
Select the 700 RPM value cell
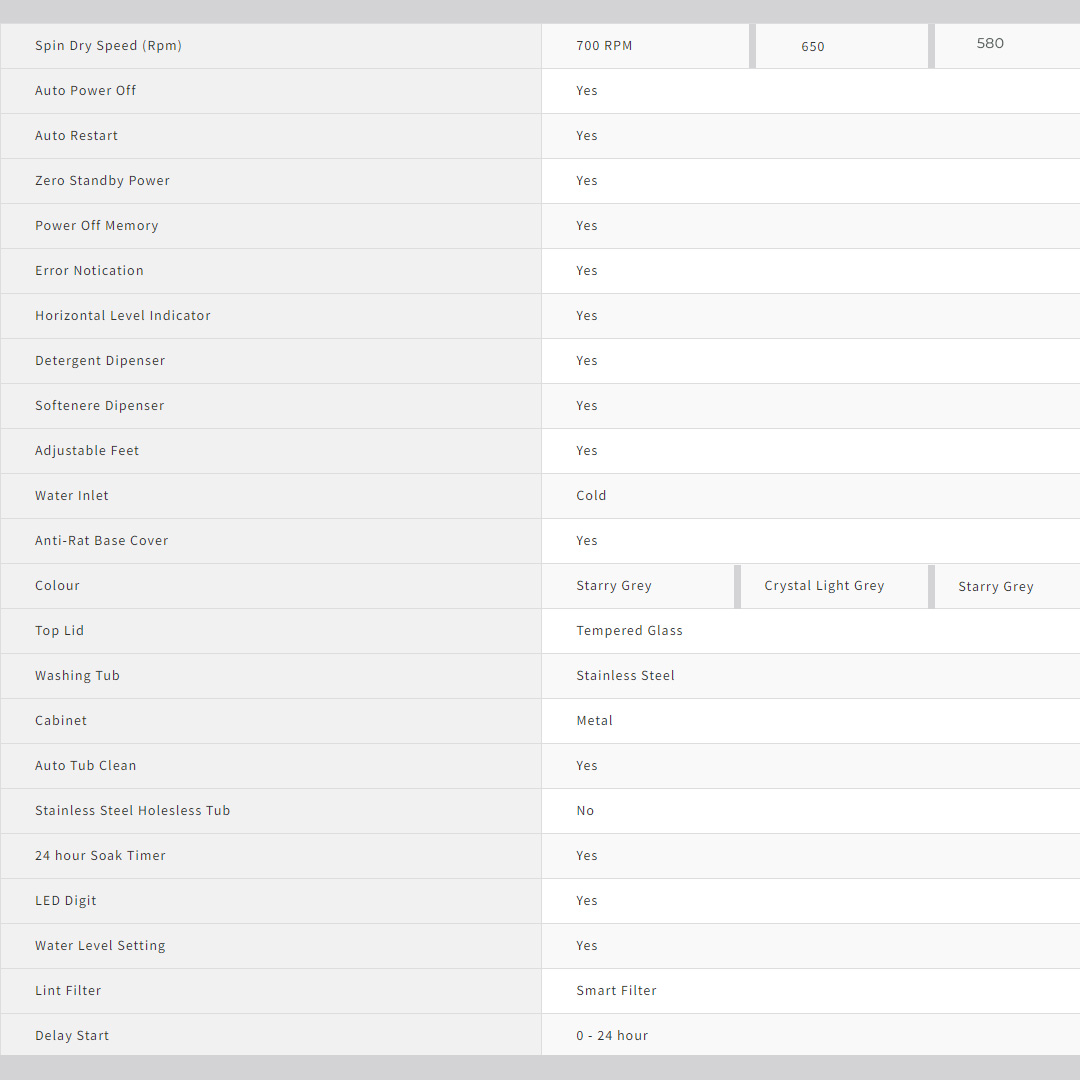coord(604,46)
